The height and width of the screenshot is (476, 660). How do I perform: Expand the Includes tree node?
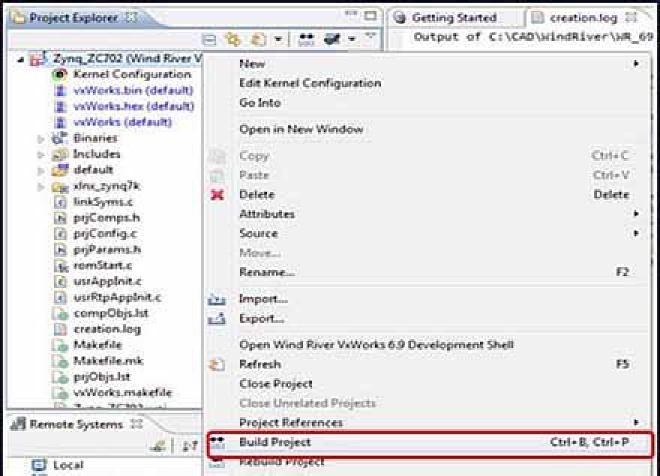point(41,155)
